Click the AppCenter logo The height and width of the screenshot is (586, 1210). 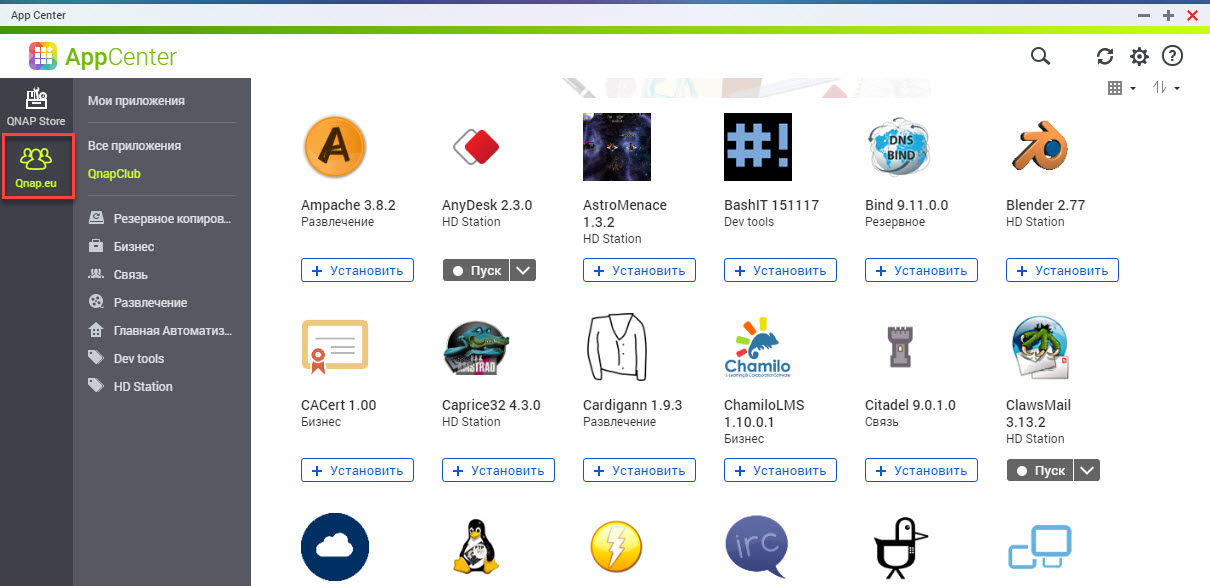click(x=103, y=56)
